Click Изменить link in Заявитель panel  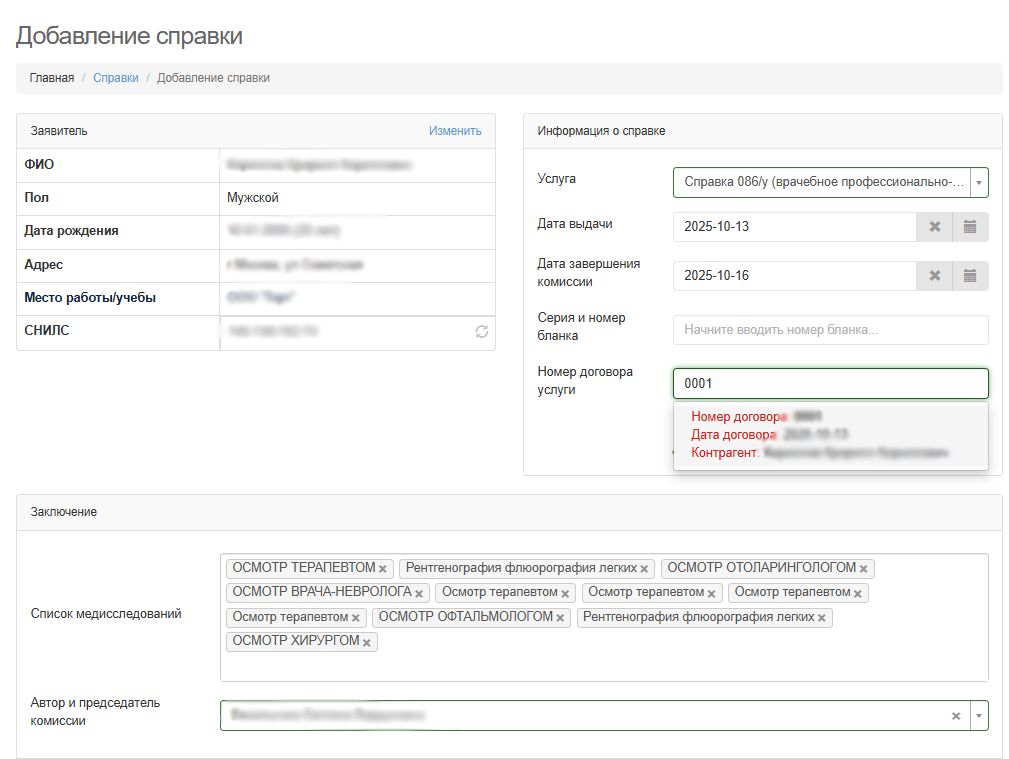click(455, 131)
